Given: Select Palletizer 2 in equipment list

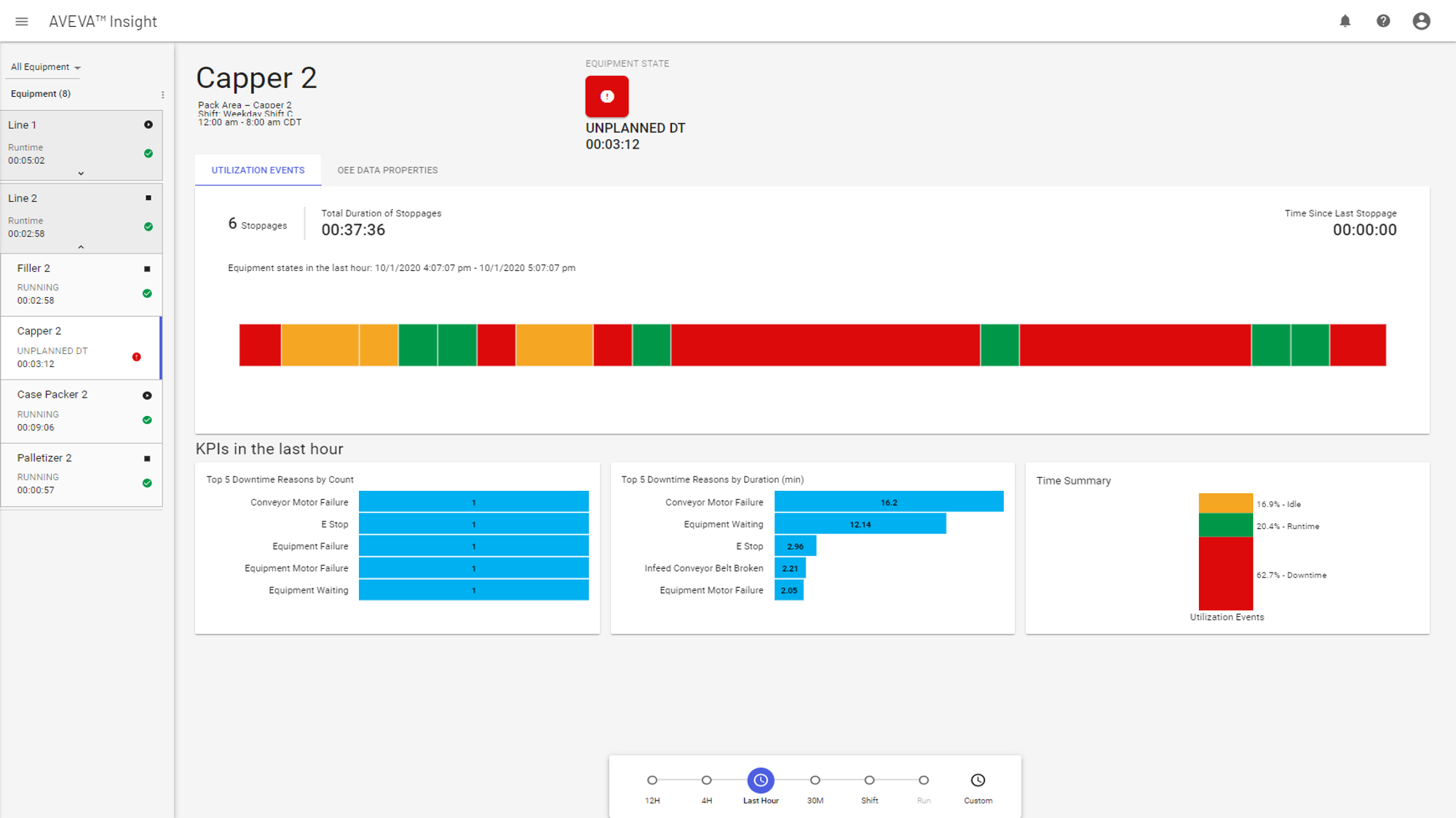Looking at the screenshot, I should [x=44, y=458].
